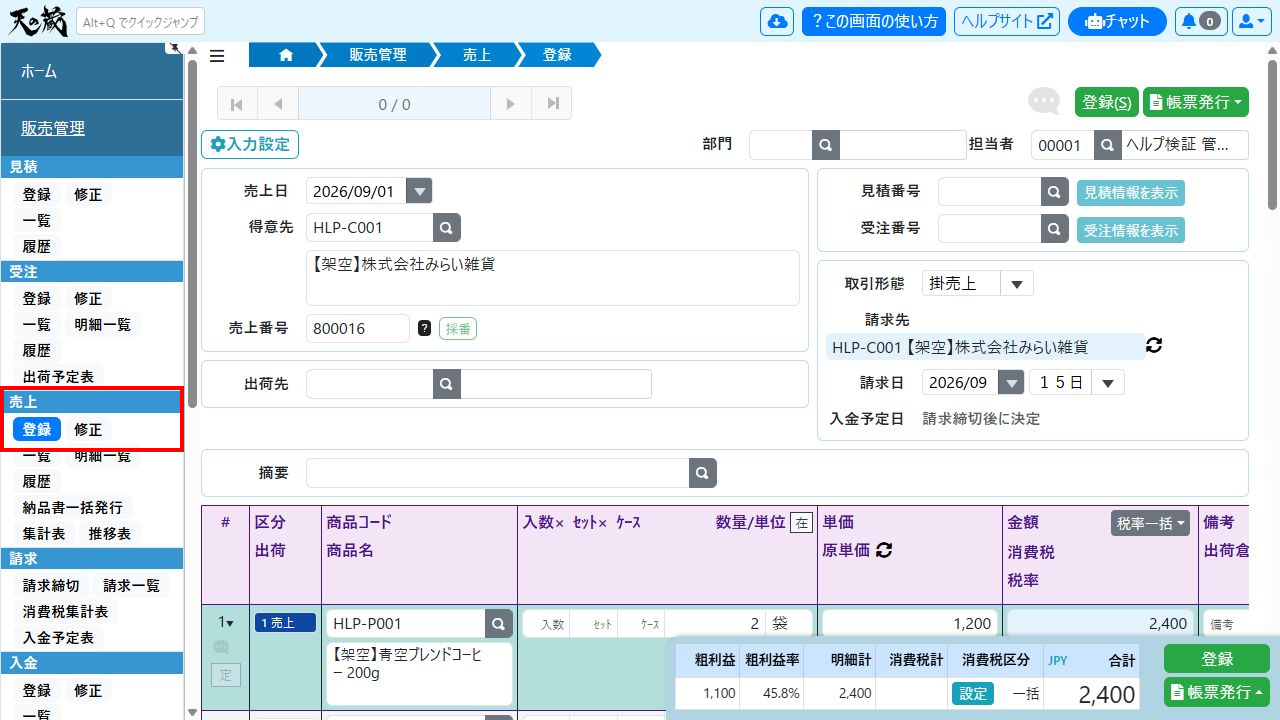
Task: Click the 売上番号 input field
Action: [x=358, y=328]
